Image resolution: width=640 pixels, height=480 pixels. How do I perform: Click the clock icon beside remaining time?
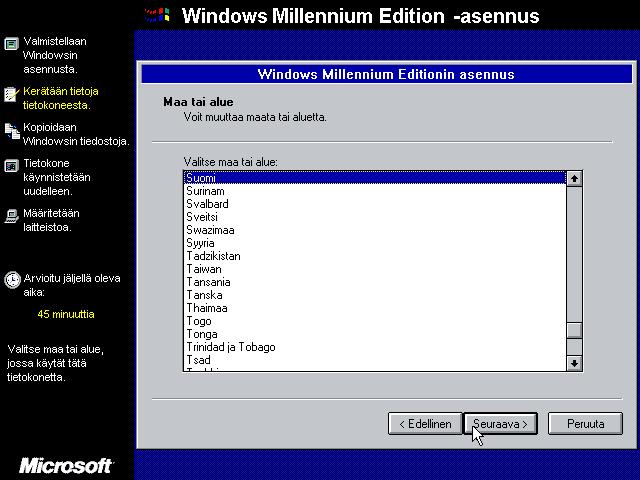pos(12,280)
